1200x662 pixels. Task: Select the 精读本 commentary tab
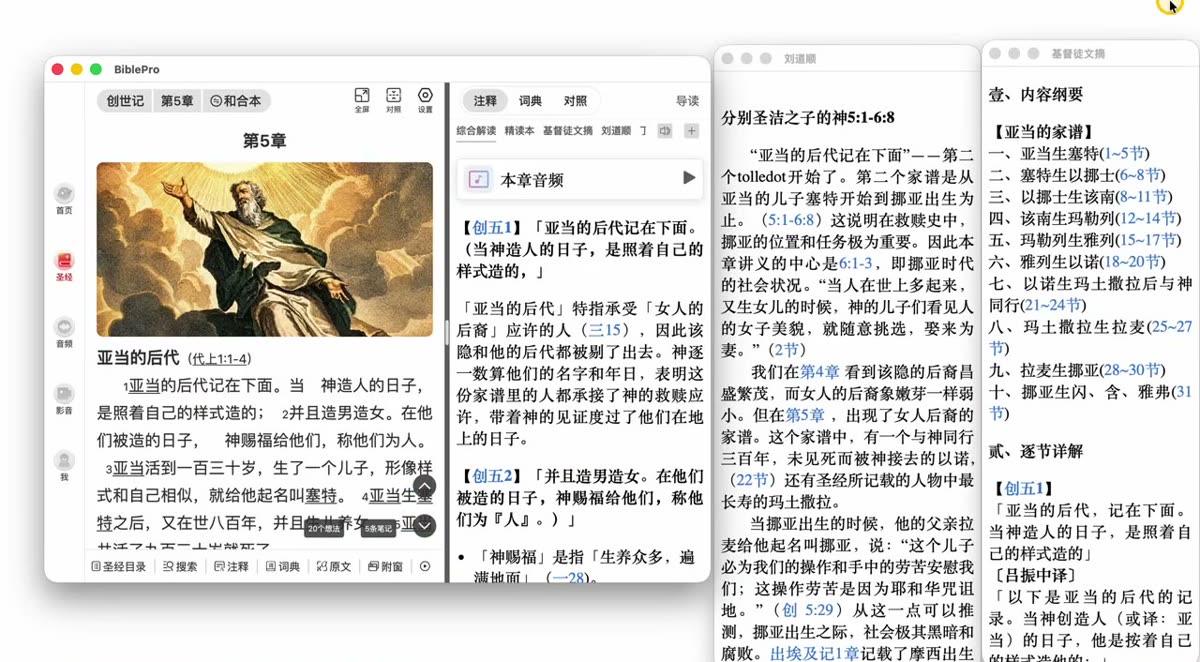pyautogui.click(x=519, y=131)
